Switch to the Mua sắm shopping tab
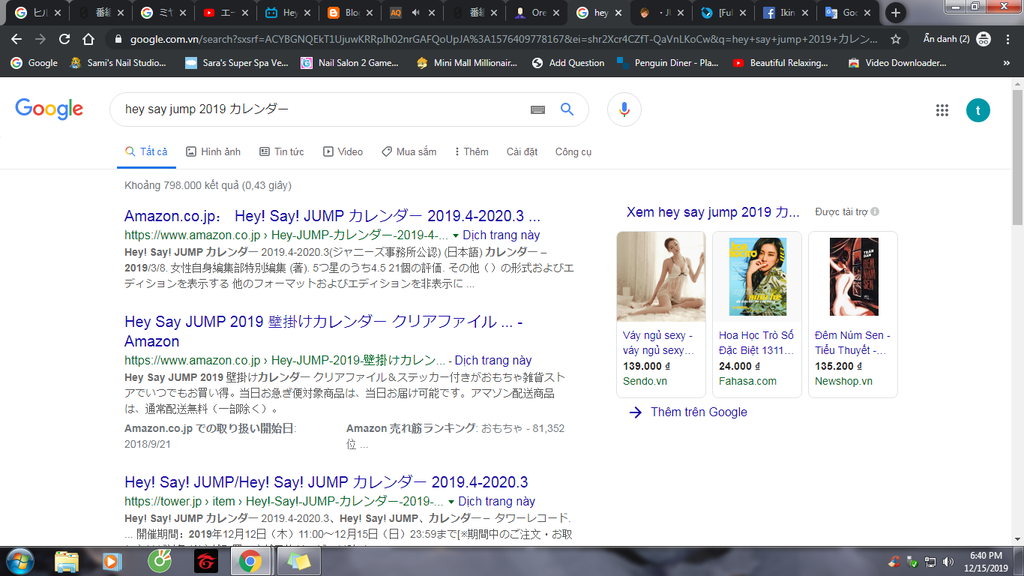Image resolution: width=1024 pixels, height=576 pixels. [x=409, y=152]
